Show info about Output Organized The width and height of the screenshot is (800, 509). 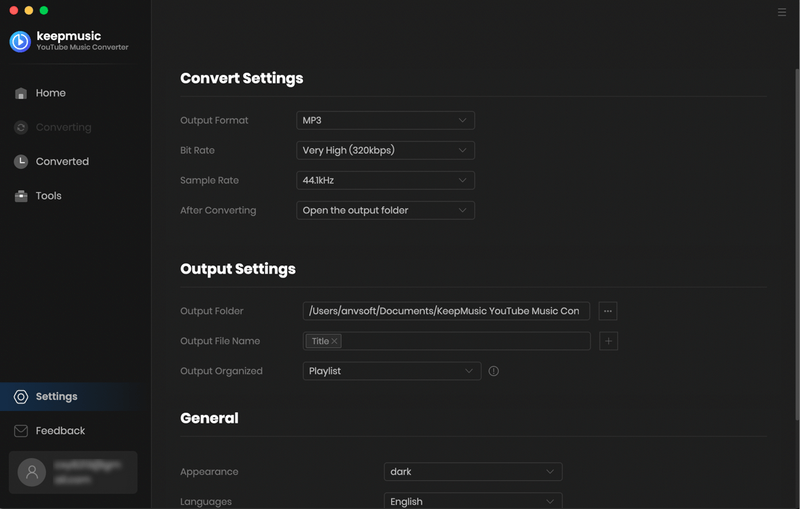[493, 371]
